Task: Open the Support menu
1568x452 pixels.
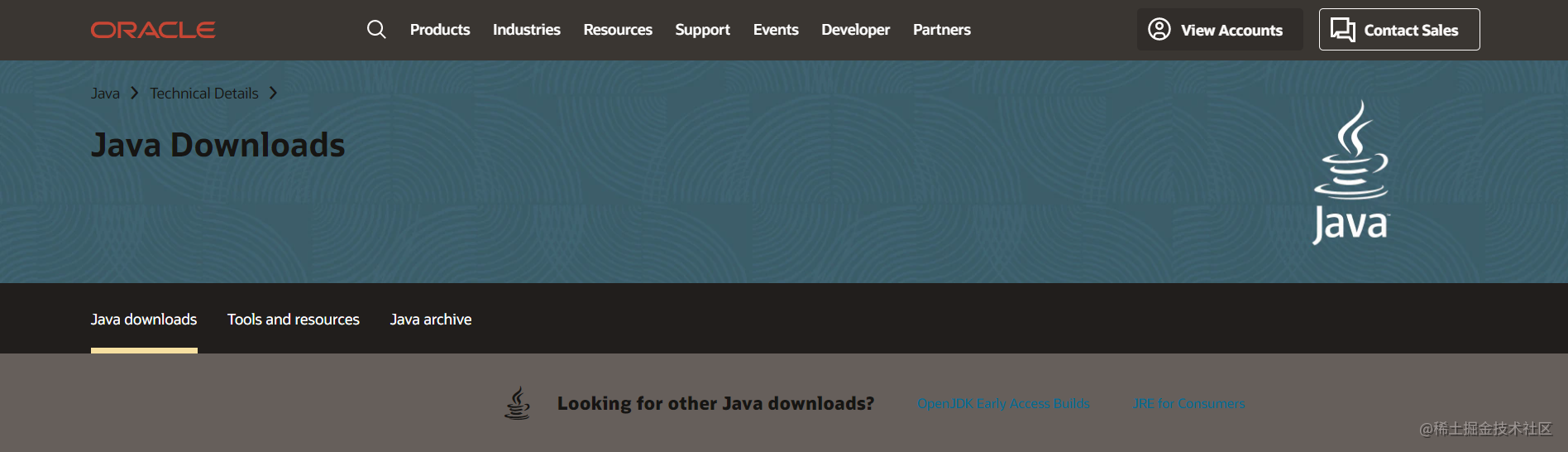Action: pos(702,30)
